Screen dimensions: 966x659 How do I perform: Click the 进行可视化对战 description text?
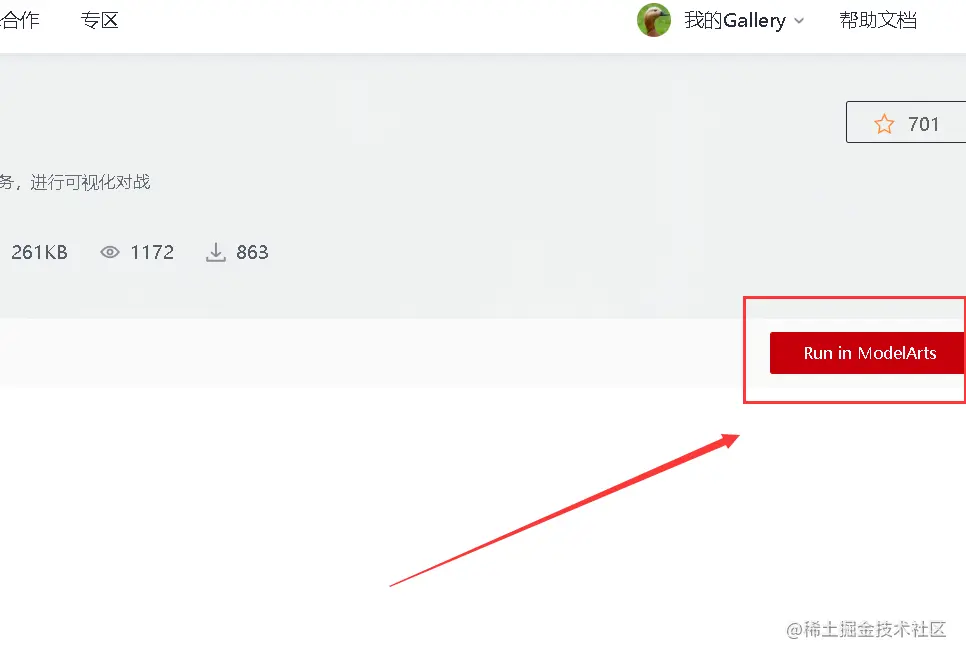(x=91, y=182)
